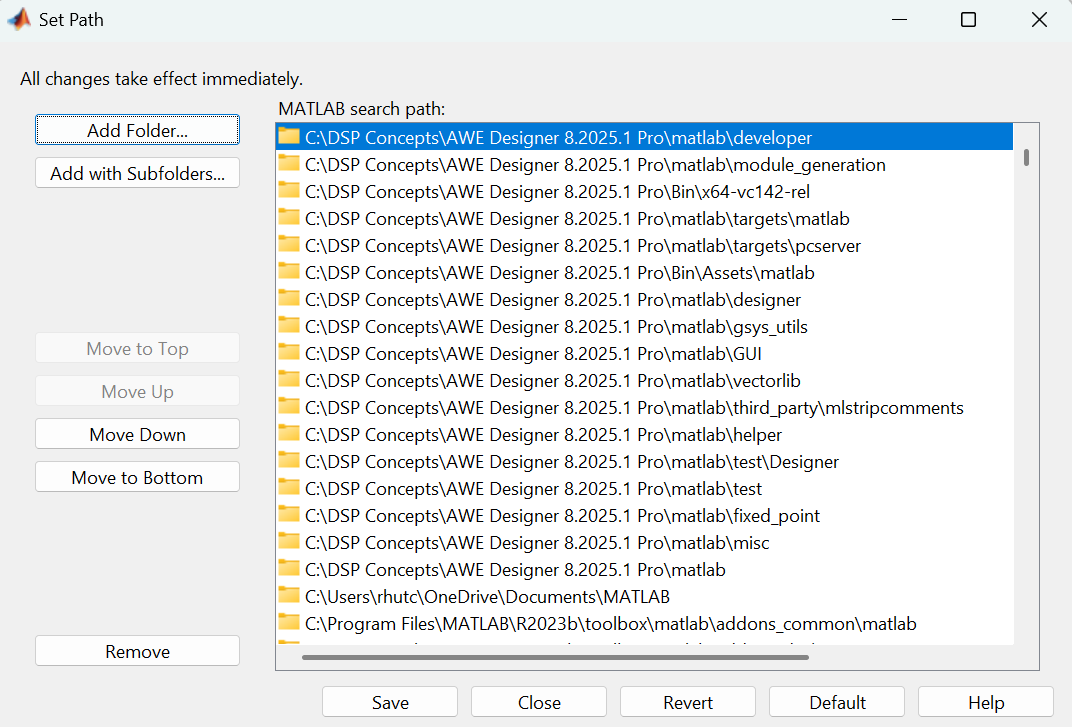
Task: Open Help for Set Path
Action: [986, 702]
